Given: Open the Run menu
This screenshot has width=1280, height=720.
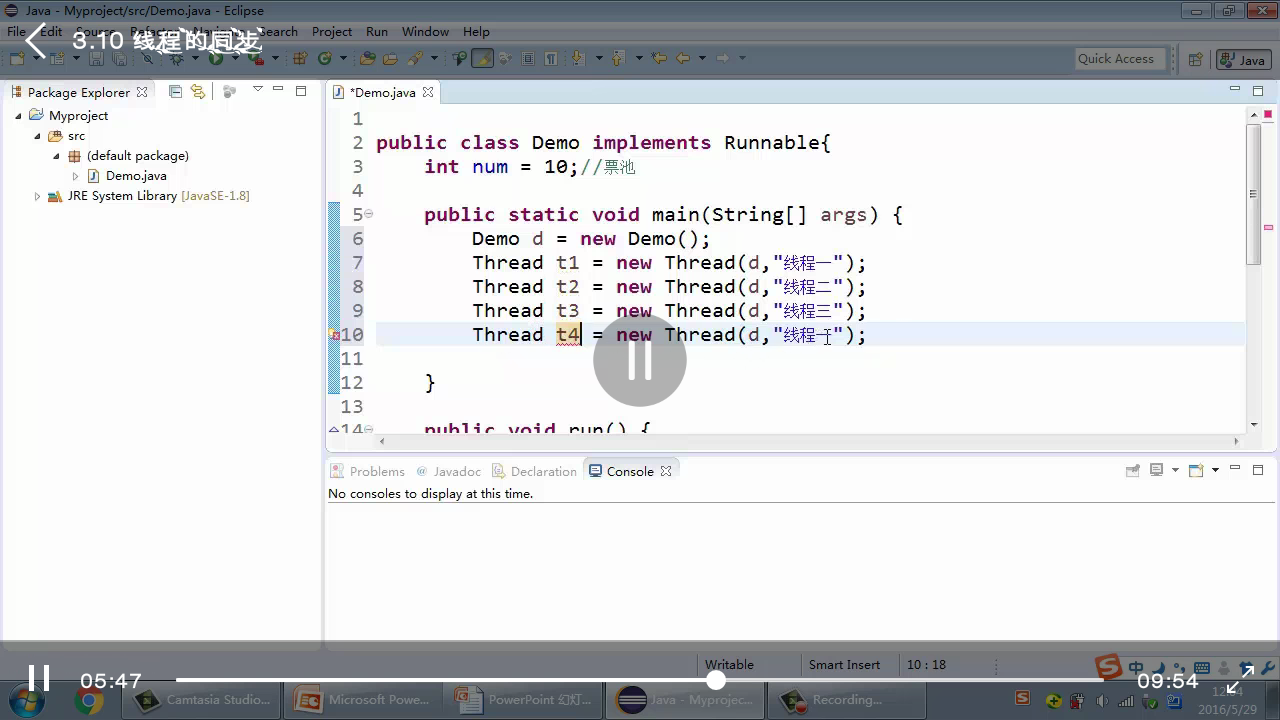Looking at the screenshot, I should click(377, 31).
